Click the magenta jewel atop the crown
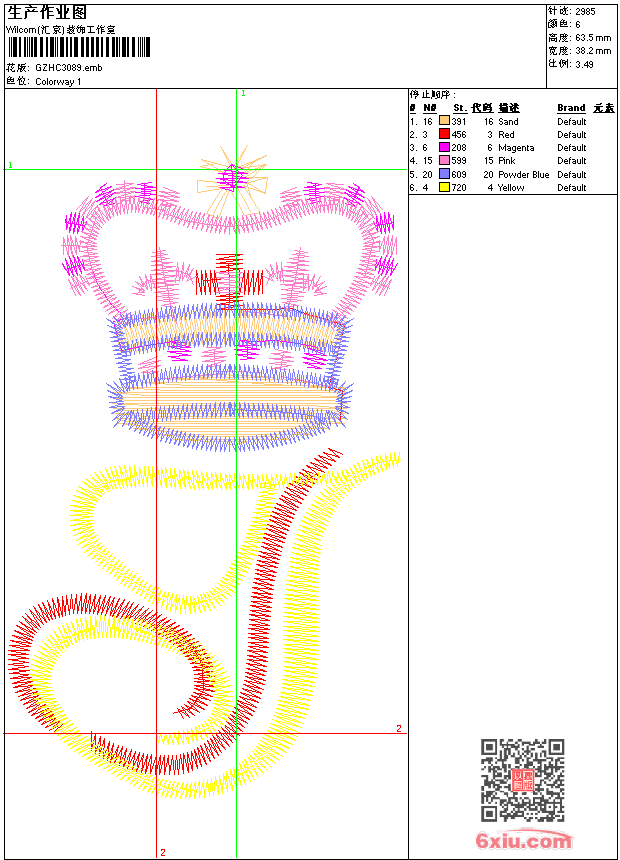This screenshot has height=860, width=620. [232, 179]
